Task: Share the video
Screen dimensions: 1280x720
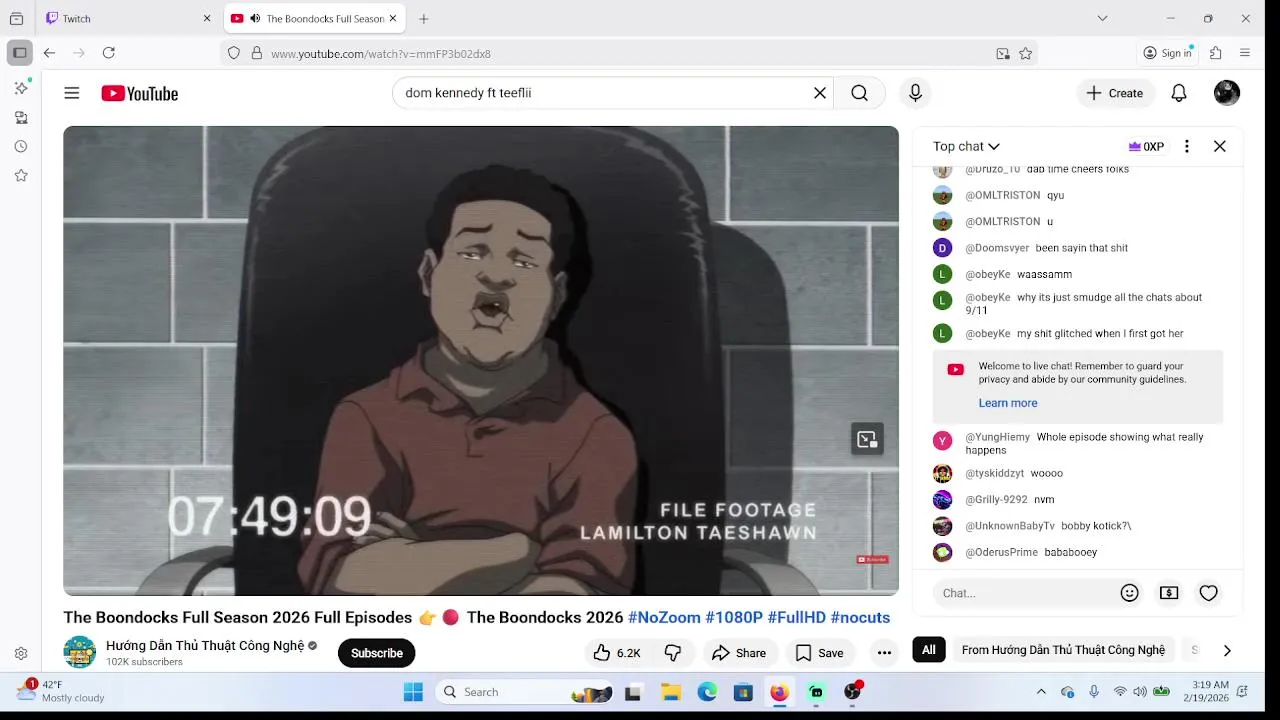Action: [739, 653]
